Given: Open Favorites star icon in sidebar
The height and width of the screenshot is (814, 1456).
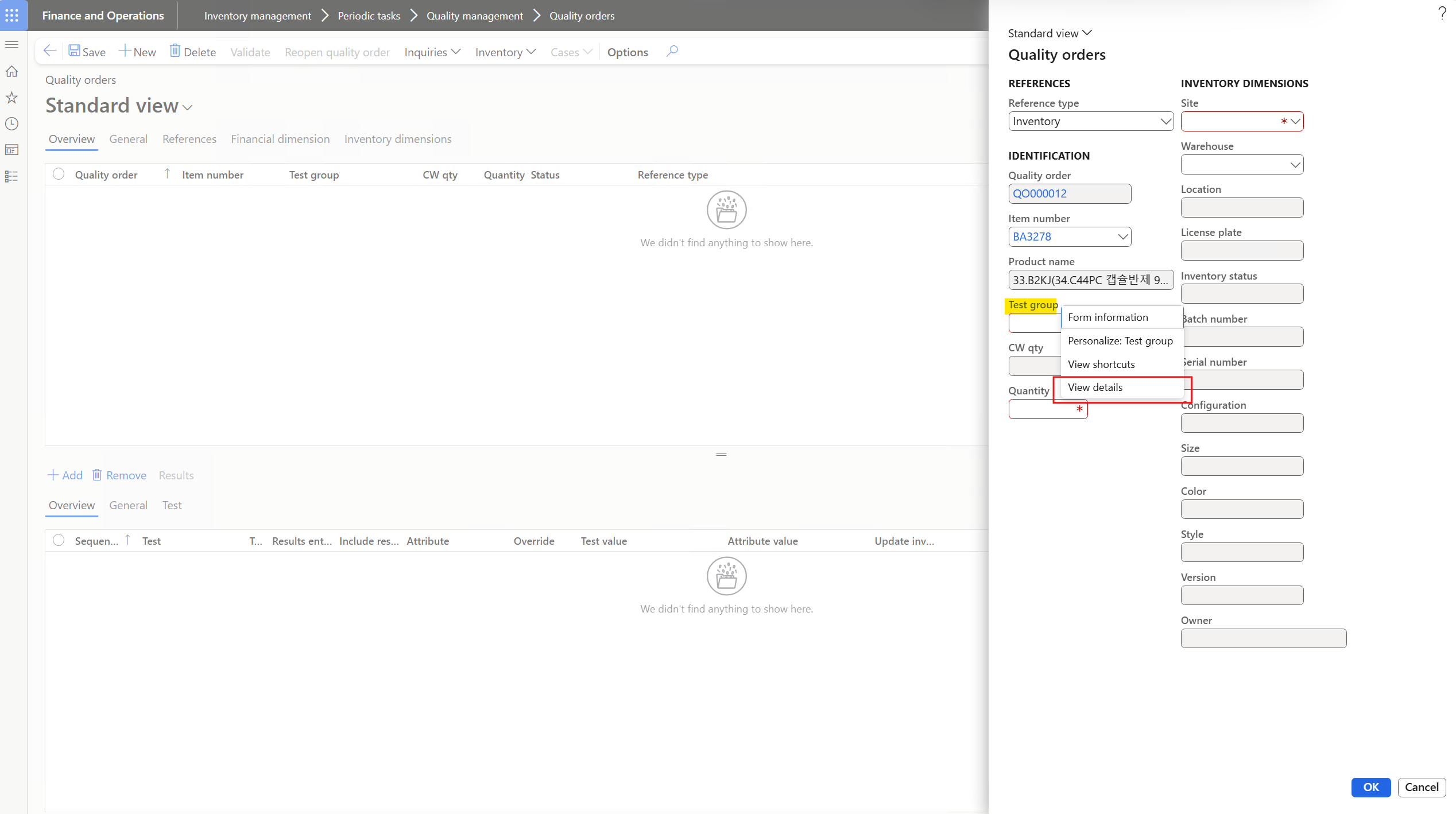Looking at the screenshot, I should [x=12, y=98].
